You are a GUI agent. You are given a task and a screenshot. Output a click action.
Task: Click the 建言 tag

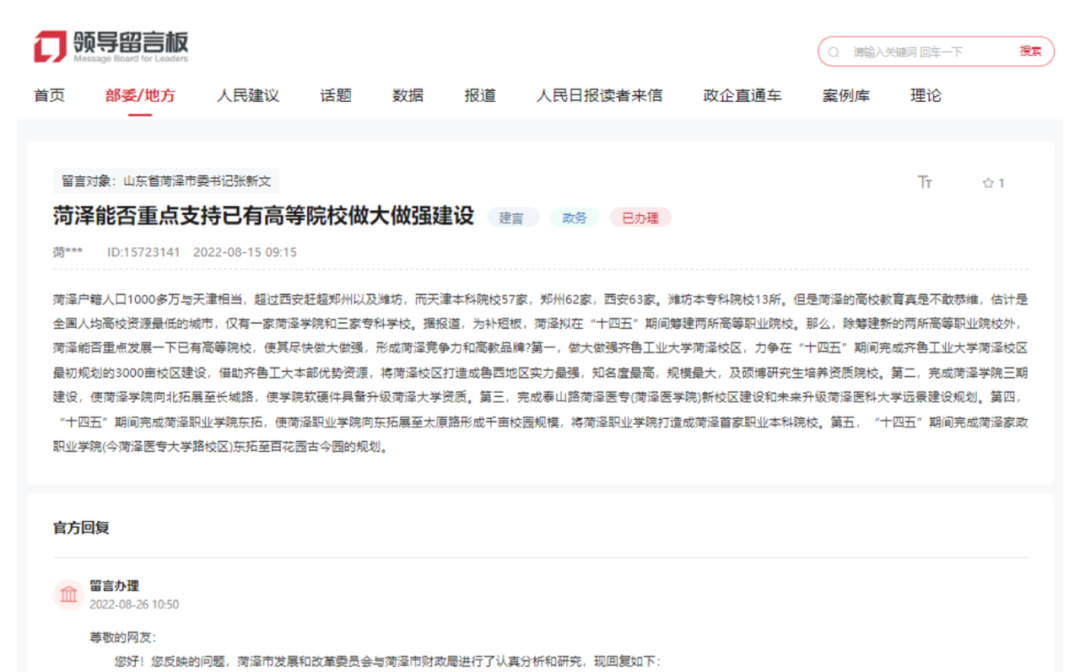pyautogui.click(x=511, y=218)
